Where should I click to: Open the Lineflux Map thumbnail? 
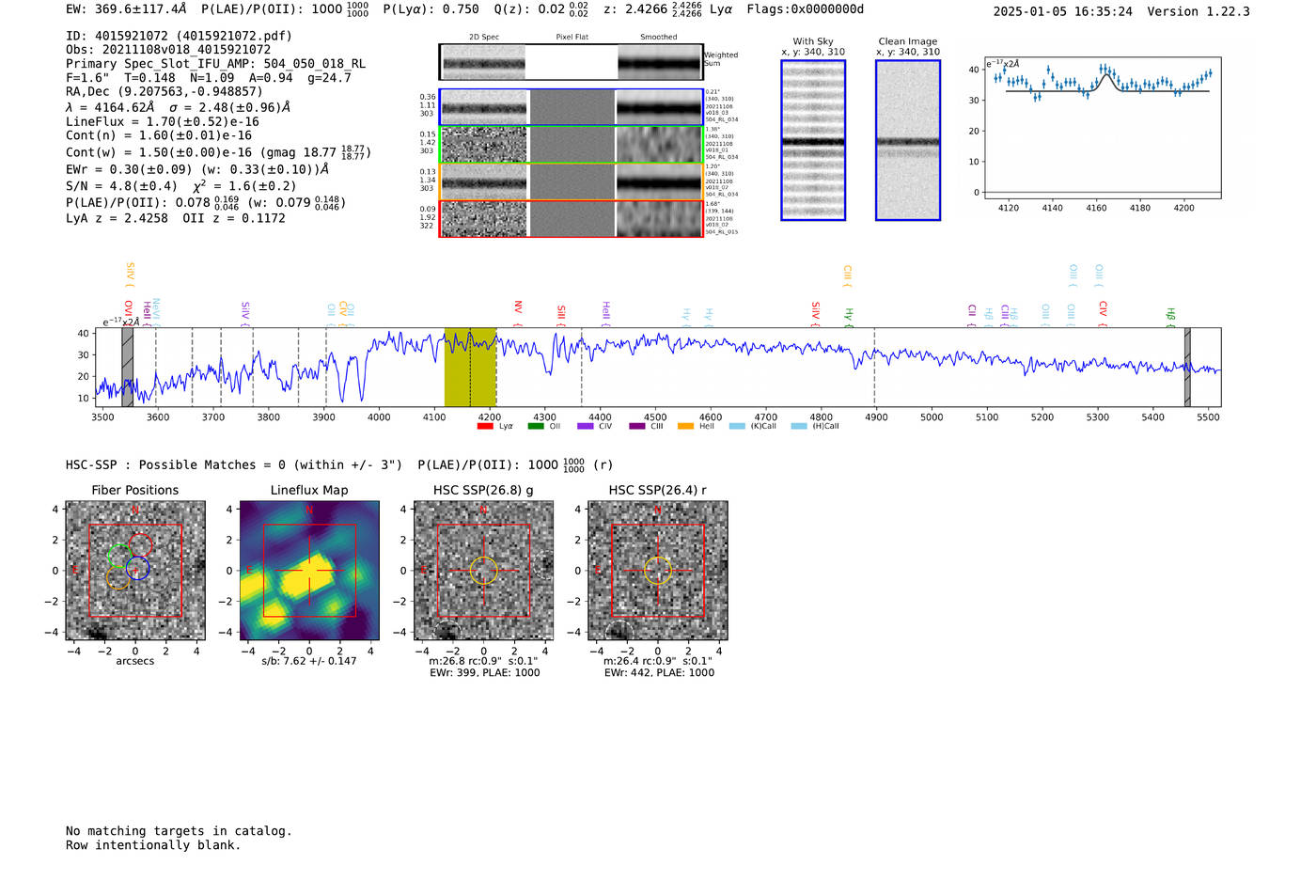pos(309,571)
